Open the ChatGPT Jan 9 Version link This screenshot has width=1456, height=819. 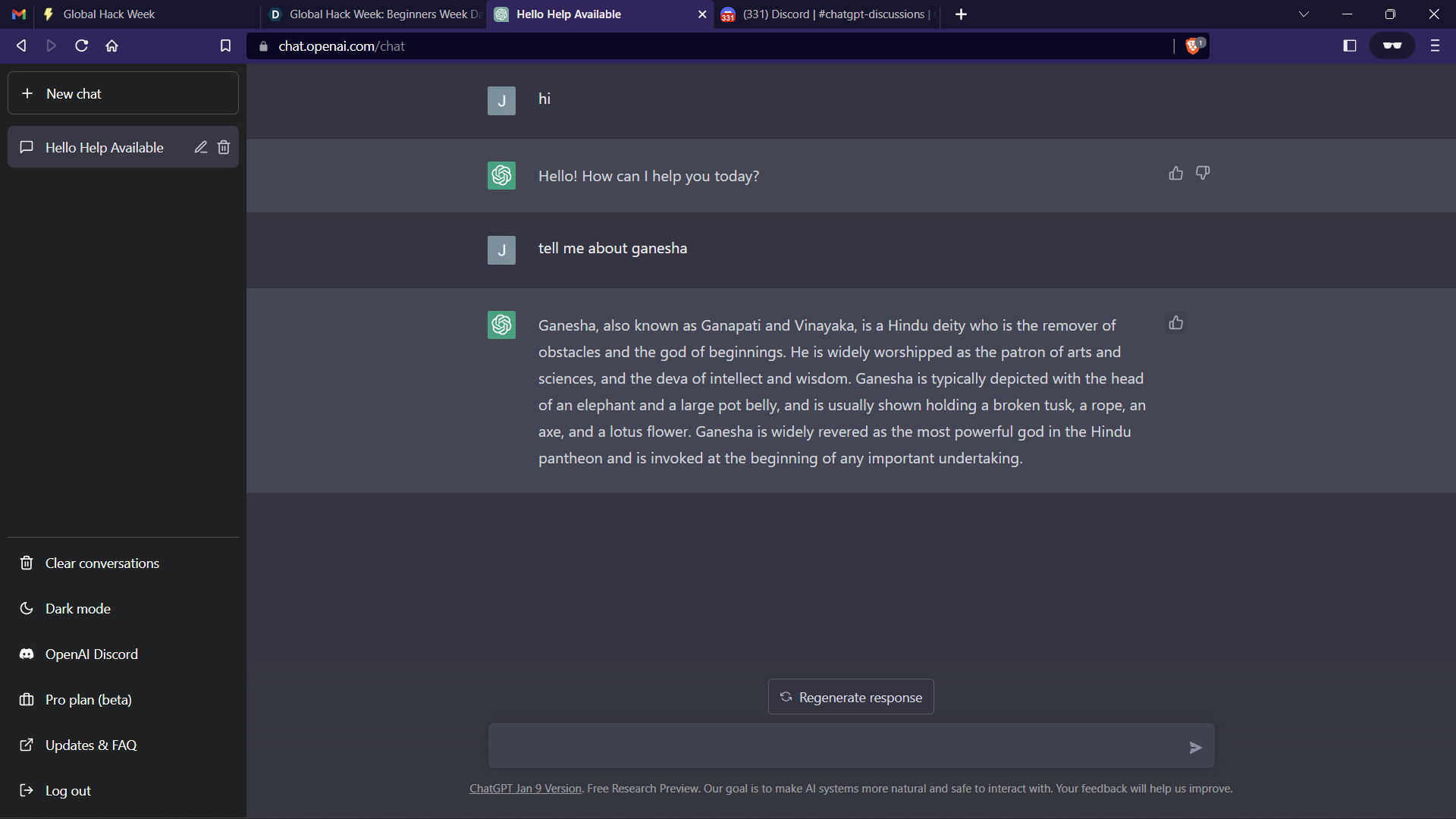tap(525, 789)
